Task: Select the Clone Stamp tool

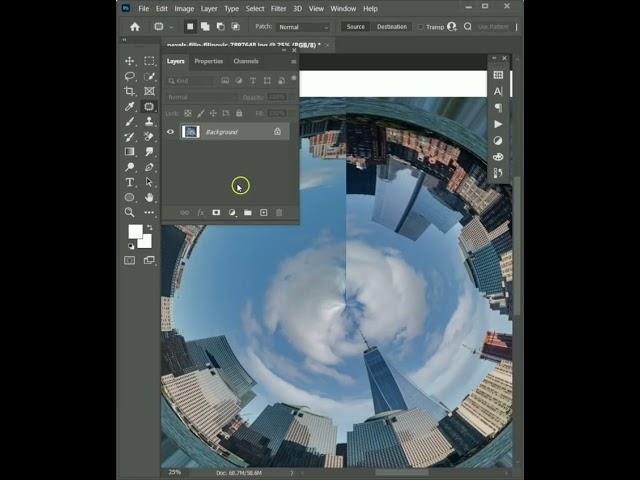Action: pos(149,122)
